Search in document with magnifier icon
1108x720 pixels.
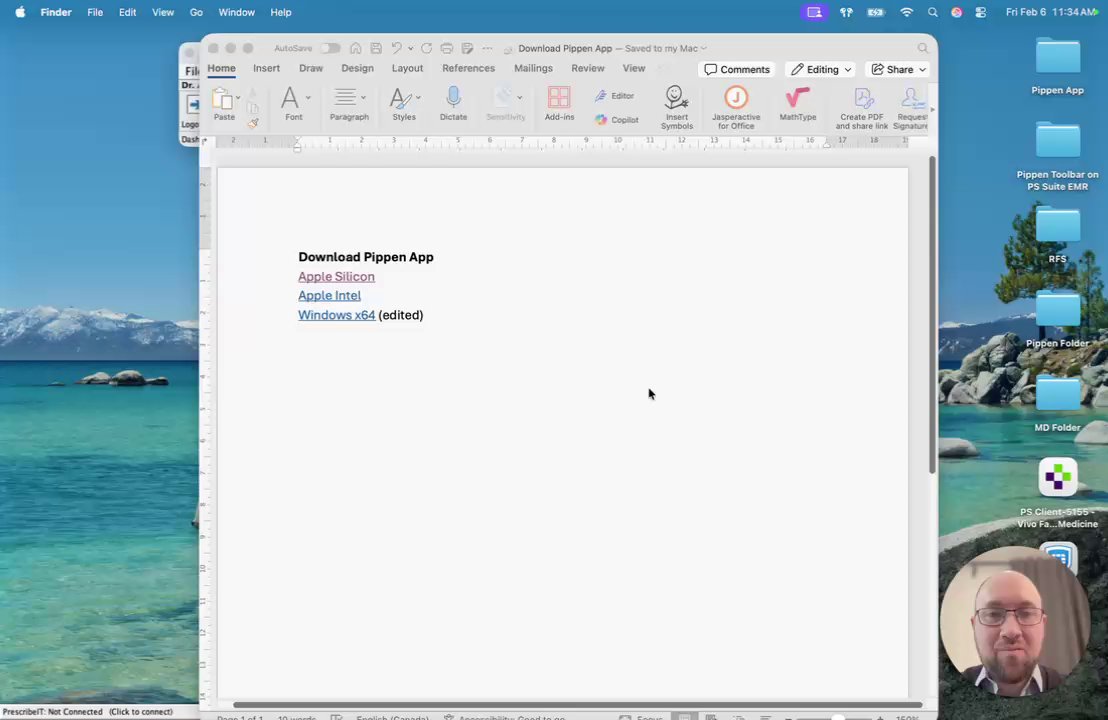coord(923,48)
